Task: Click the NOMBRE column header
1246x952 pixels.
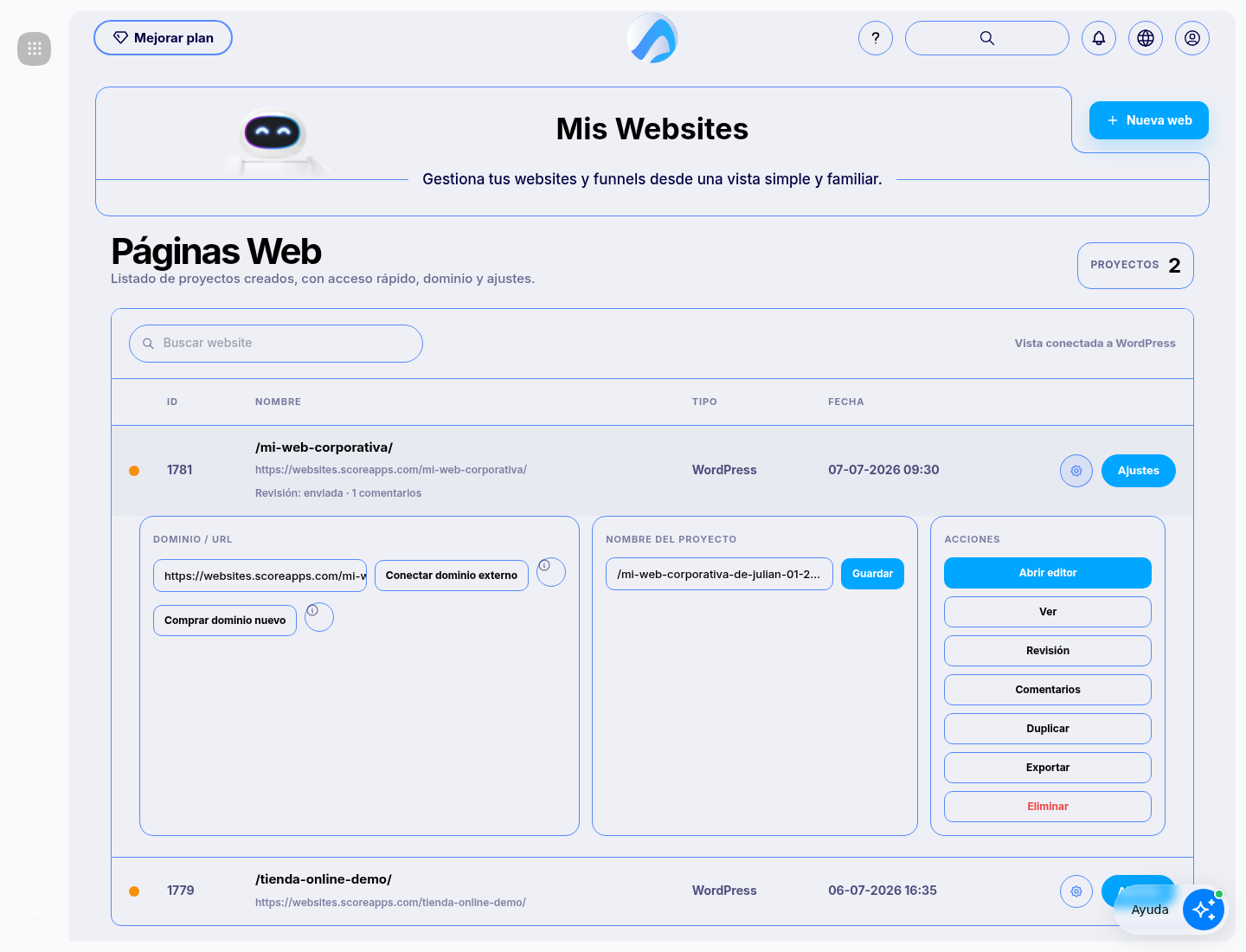Action: (x=278, y=402)
